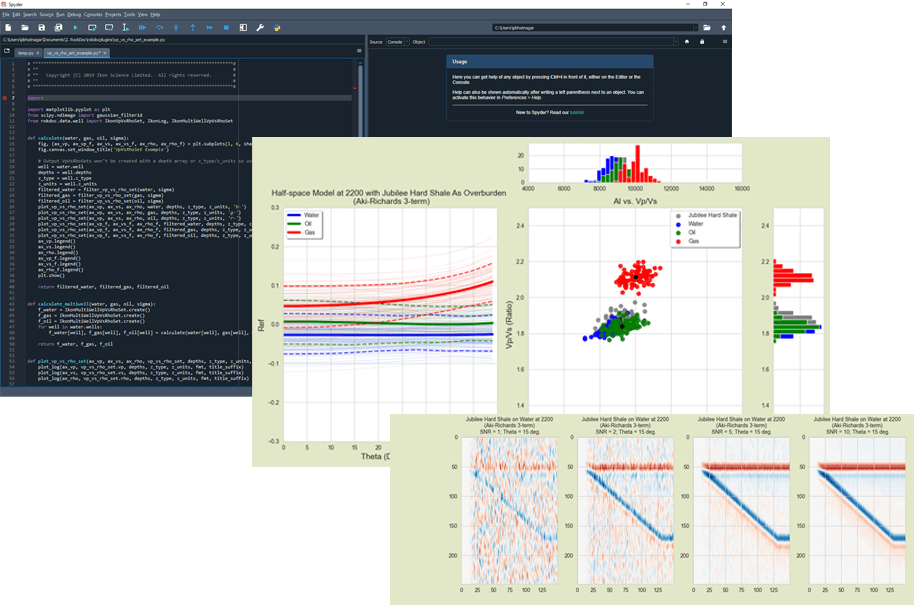914x605 pixels.
Task: Switch to the temp.py tab
Action: click(25, 52)
